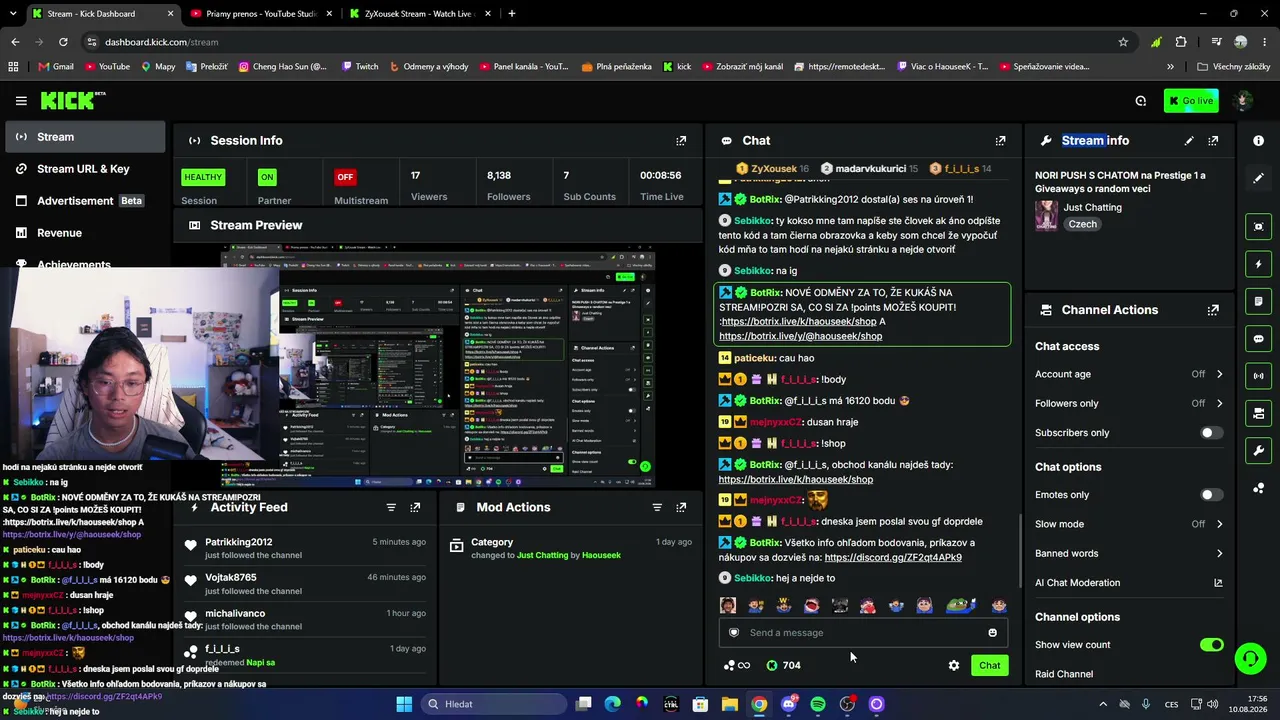Open Revenue page in sidebar
The image size is (1280, 720).
click(x=84, y=233)
